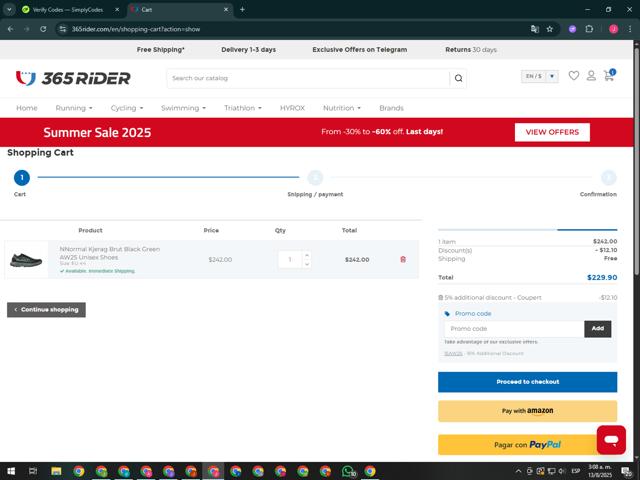Image resolution: width=640 pixels, height=480 pixels.
Task: Focus the quantity input field
Action: click(x=290, y=260)
